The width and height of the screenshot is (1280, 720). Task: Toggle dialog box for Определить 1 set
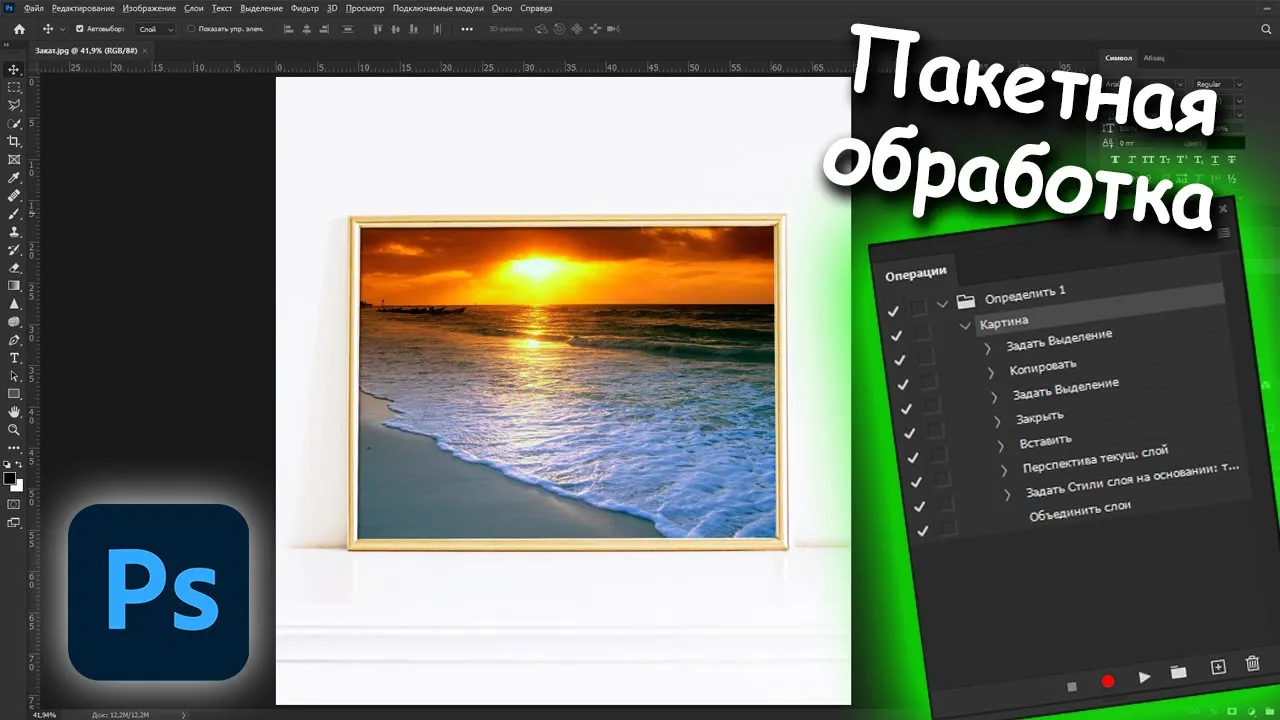pyautogui.click(x=918, y=307)
